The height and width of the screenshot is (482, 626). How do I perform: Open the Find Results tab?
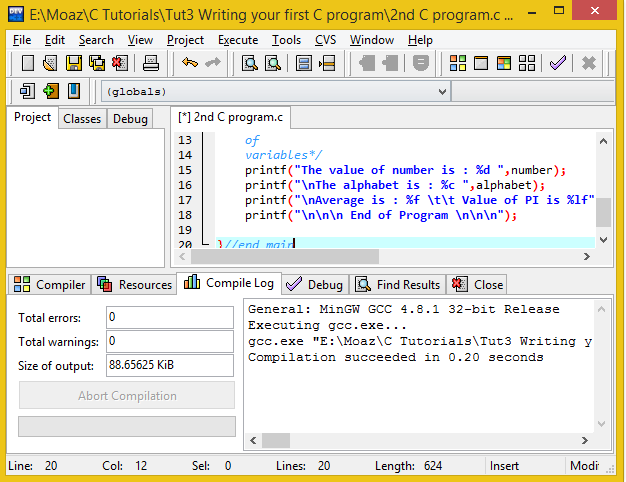tap(398, 285)
